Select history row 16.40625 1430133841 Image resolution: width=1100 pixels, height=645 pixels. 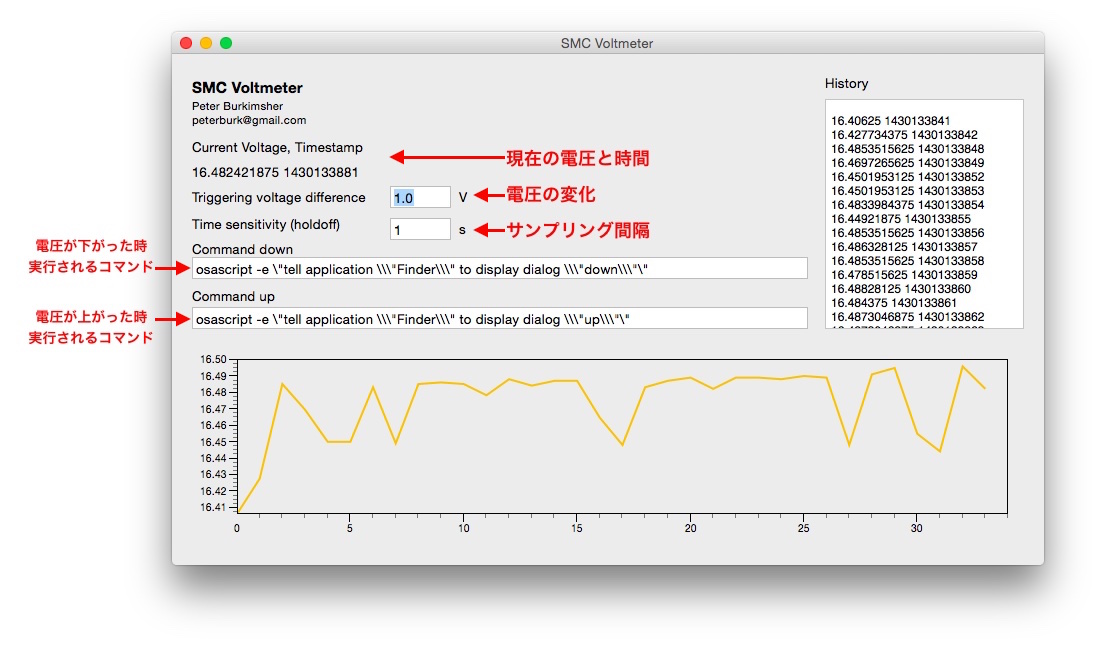890,121
